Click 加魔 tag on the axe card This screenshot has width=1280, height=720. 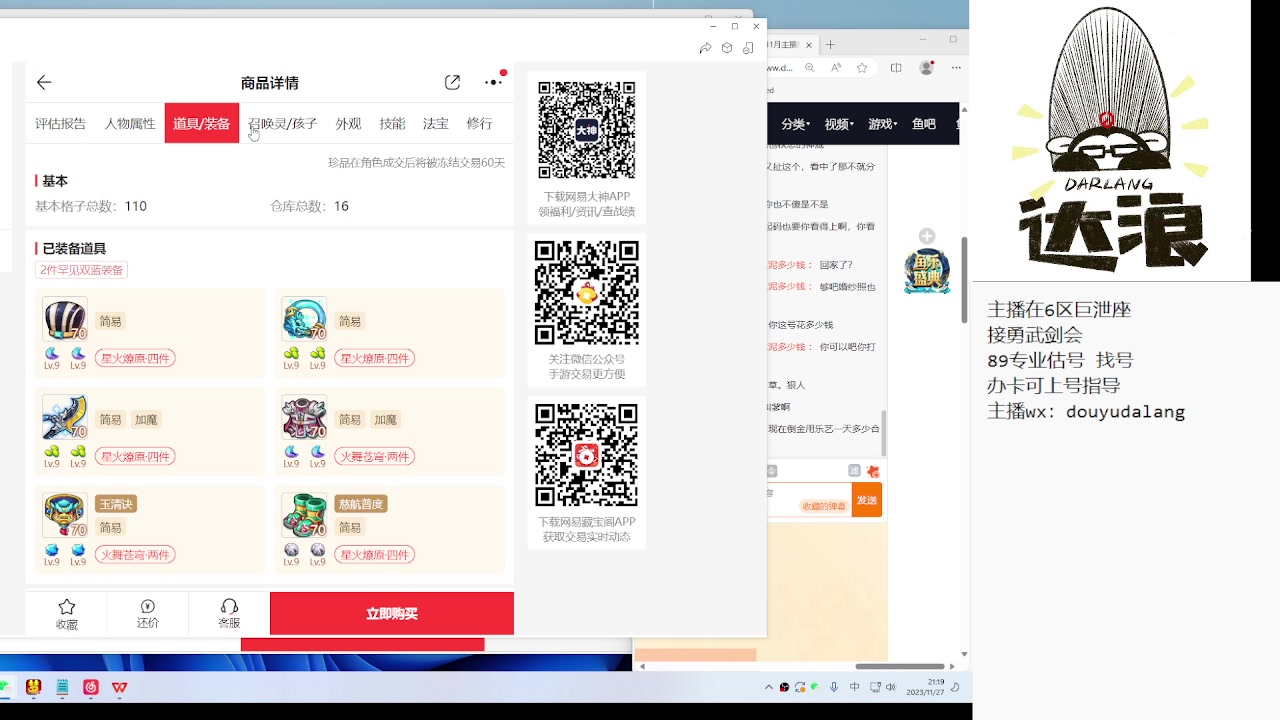146,420
